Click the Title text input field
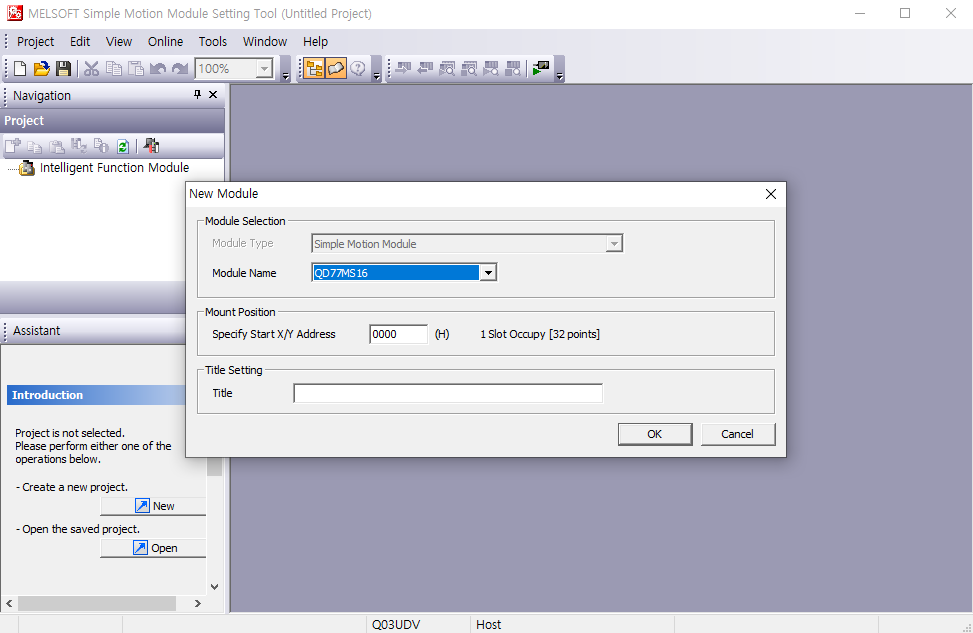This screenshot has height=633, width=973. [x=447, y=393]
